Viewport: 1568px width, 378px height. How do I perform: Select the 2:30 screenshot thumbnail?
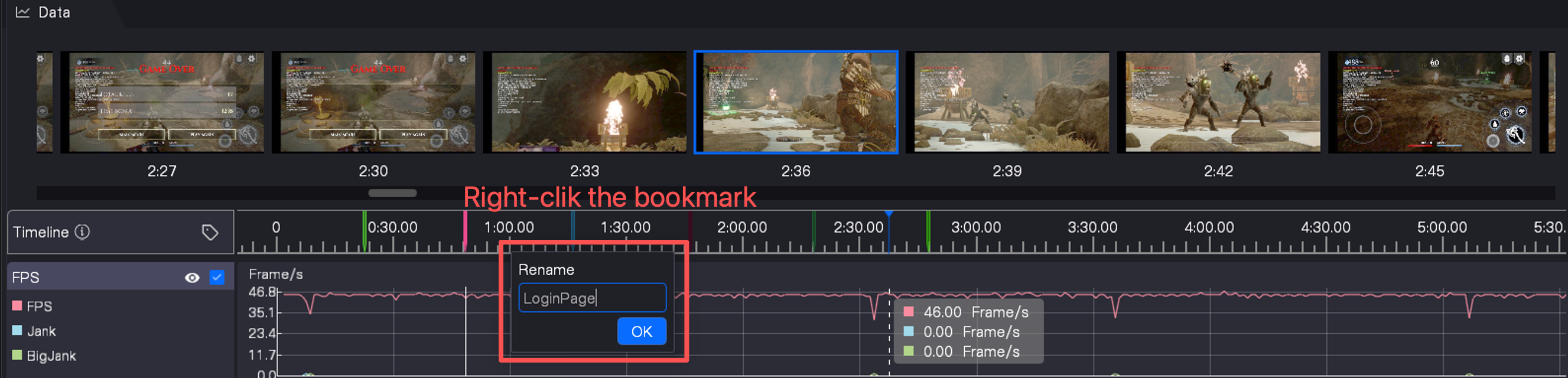(x=374, y=102)
